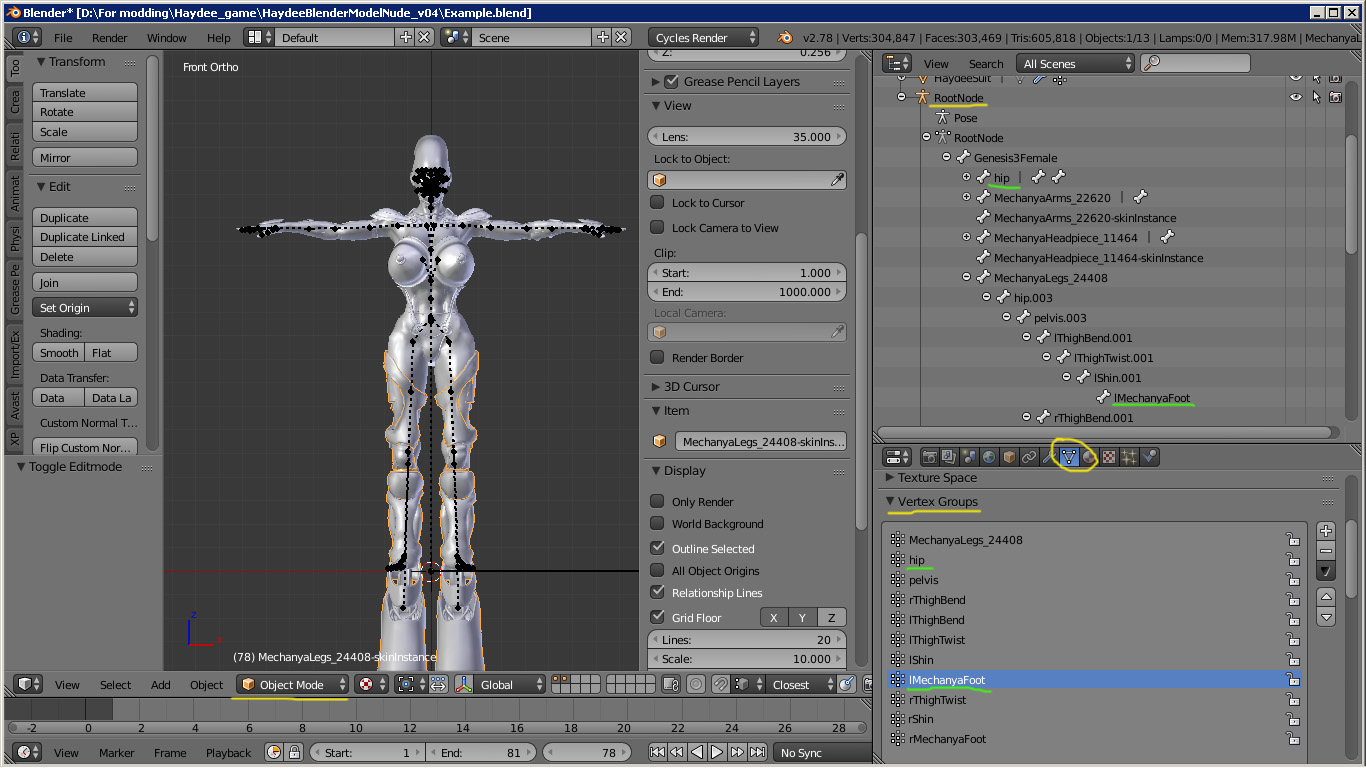Open the Modifiers wrench tab
Image resolution: width=1366 pixels, height=768 pixels.
point(1049,457)
